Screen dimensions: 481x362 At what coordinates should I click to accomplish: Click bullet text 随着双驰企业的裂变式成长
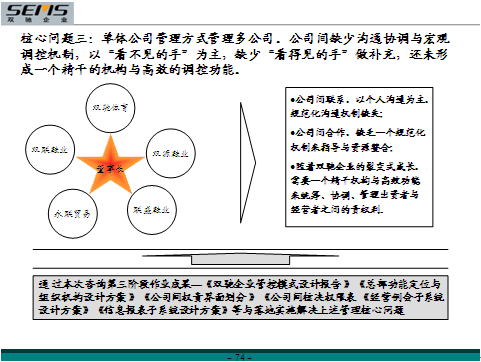(x=355, y=166)
